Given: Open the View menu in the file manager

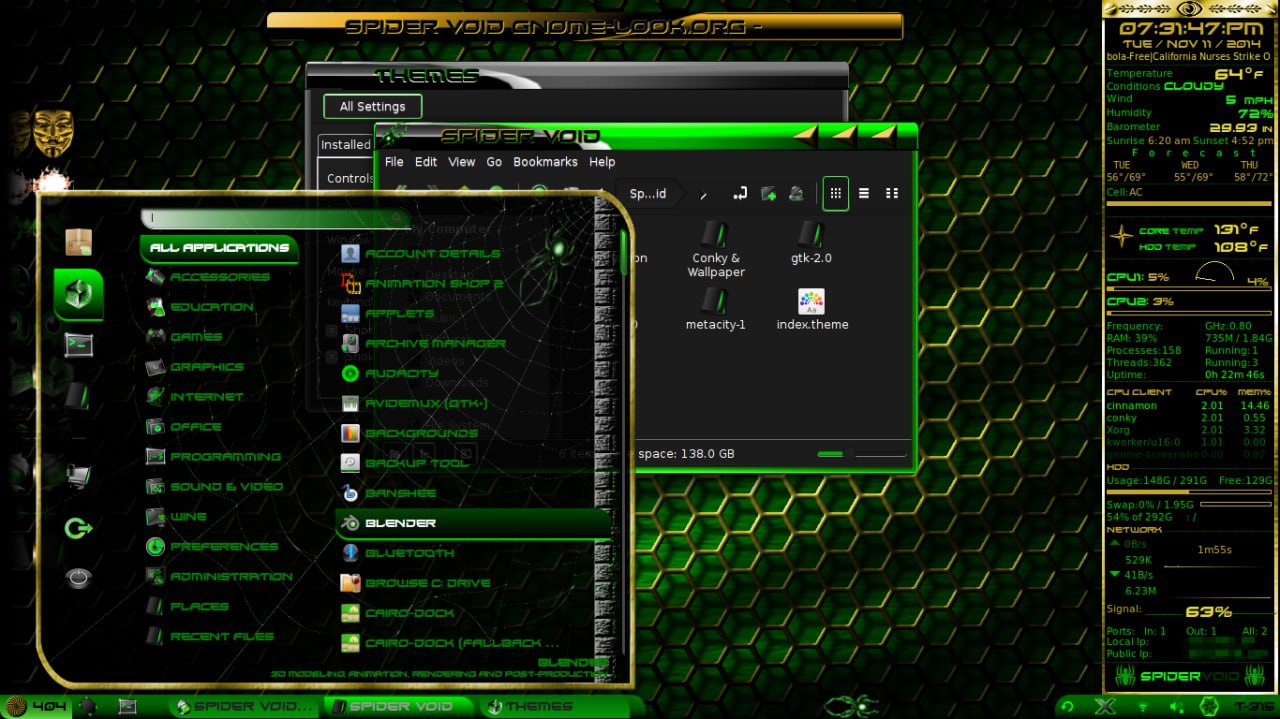Looking at the screenshot, I should 461,162.
